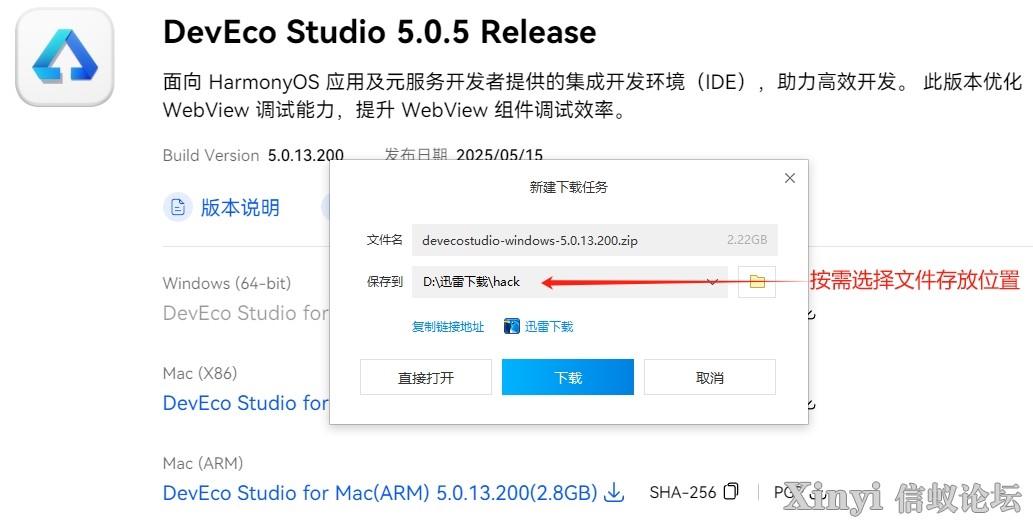Open the Mac (X86) DevEco Studio link

246,403
